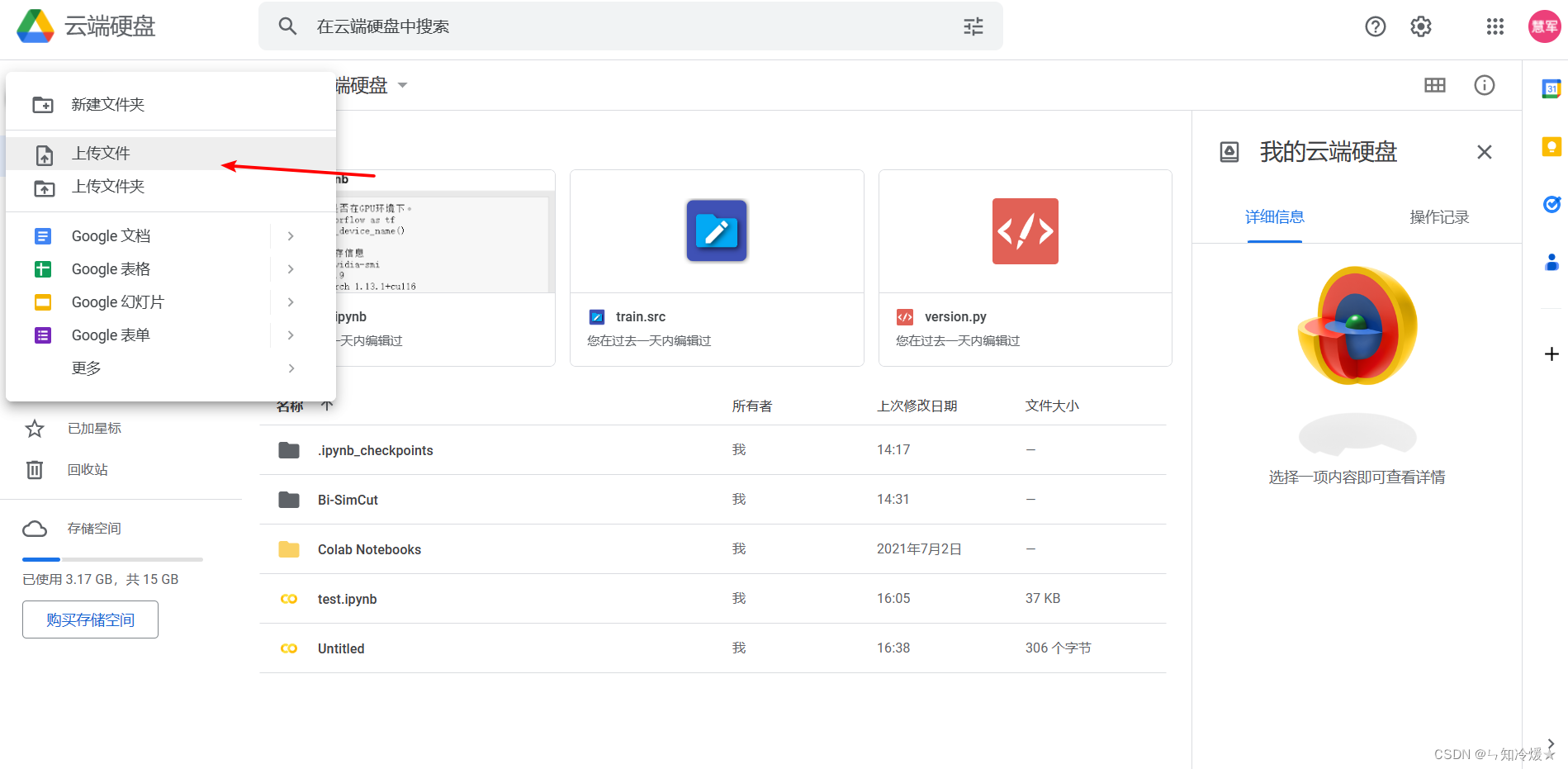The image size is (1568, 769).
Task: Click the upload folder icon
Action: (45, 188)
